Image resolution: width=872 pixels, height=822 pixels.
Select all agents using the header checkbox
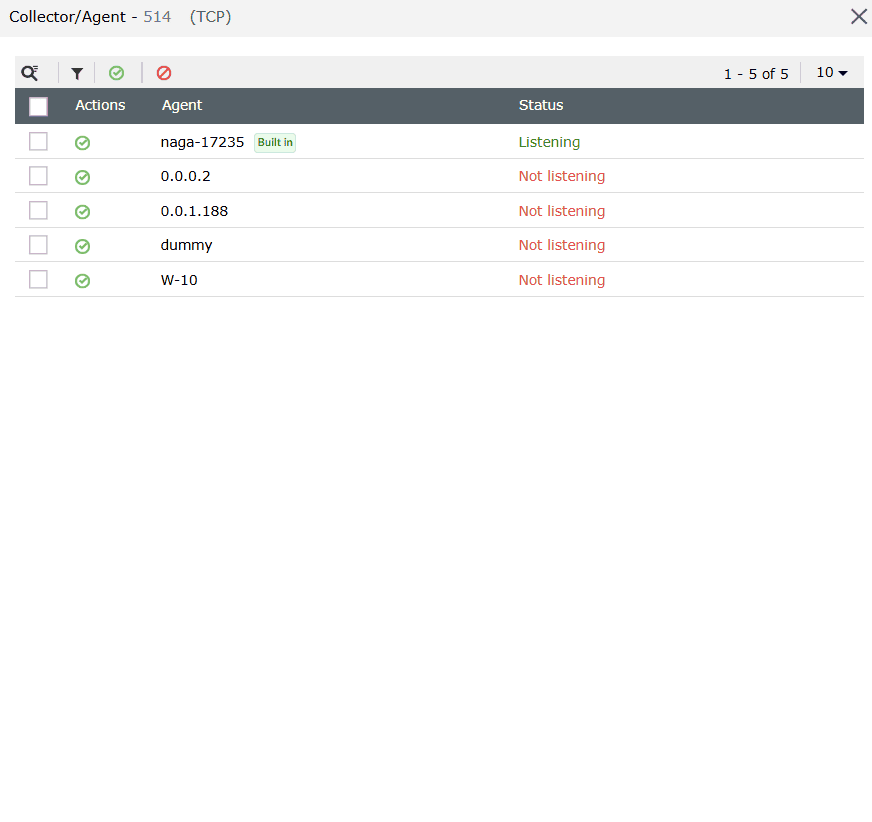[38, 106]
